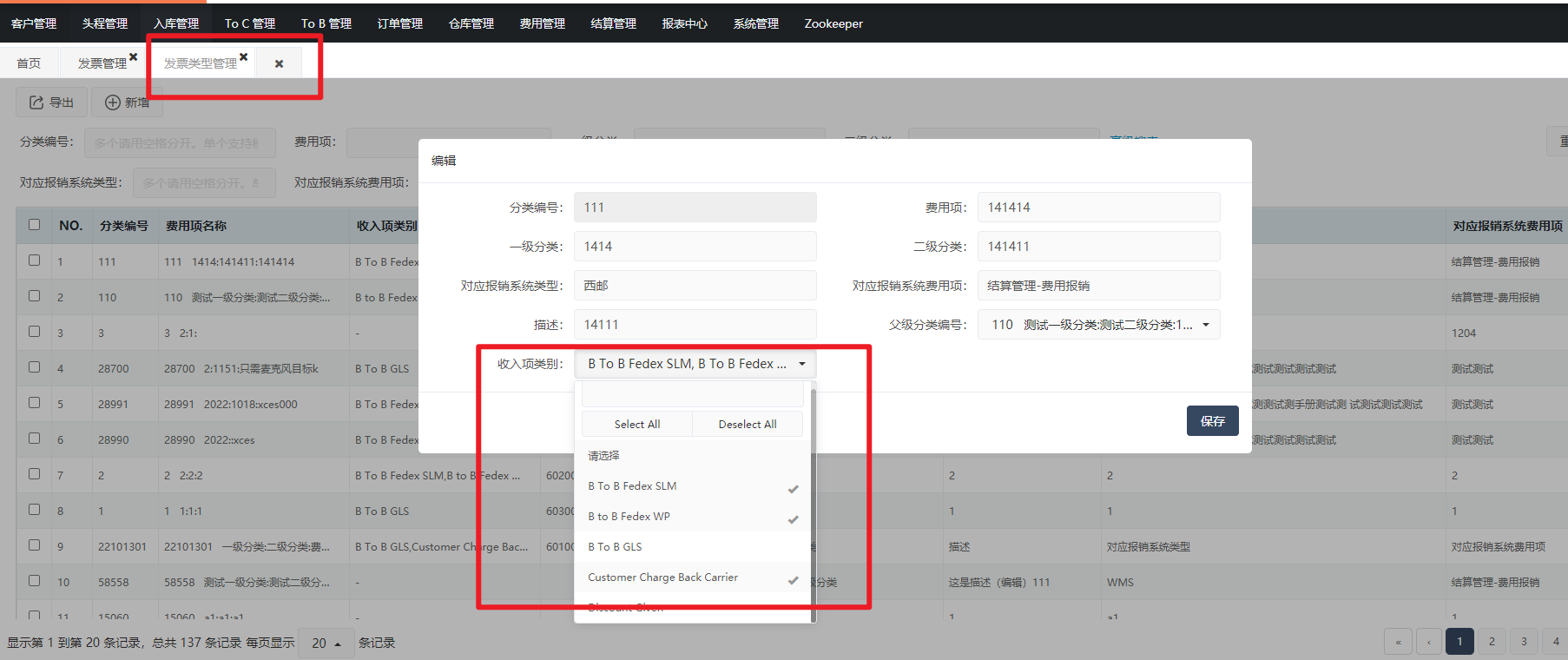Switch to the 首页 tab
The height and width of the screenshot is (660, 1568).
coord(29,63)
